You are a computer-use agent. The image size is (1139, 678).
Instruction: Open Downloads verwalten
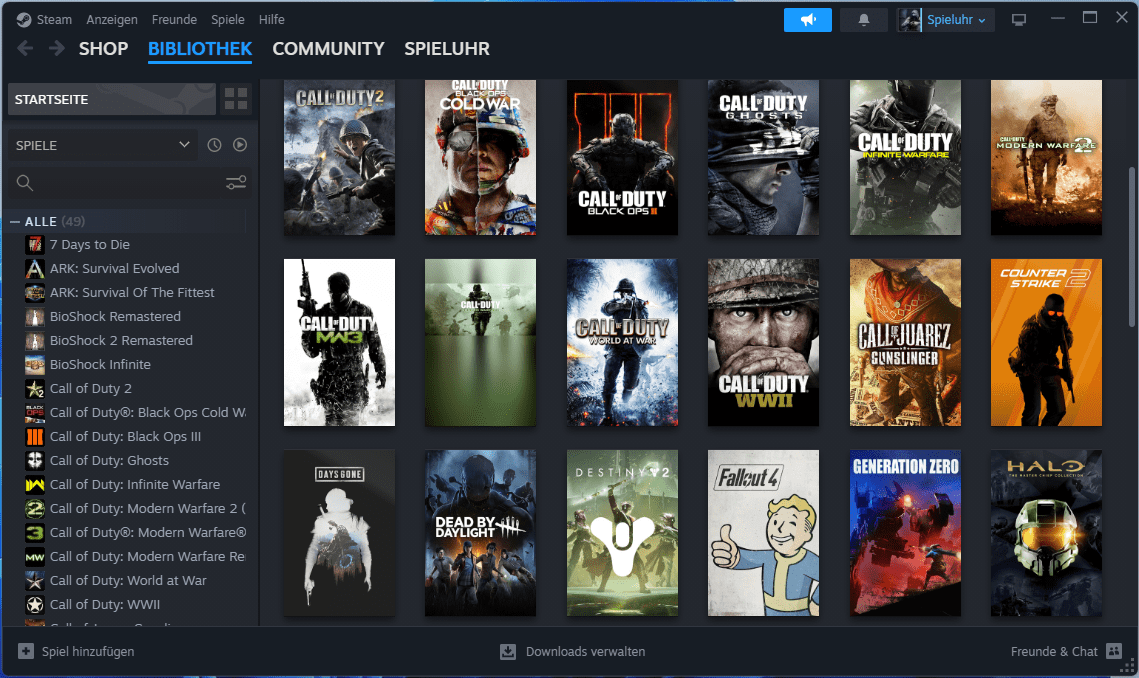(585, 651)
